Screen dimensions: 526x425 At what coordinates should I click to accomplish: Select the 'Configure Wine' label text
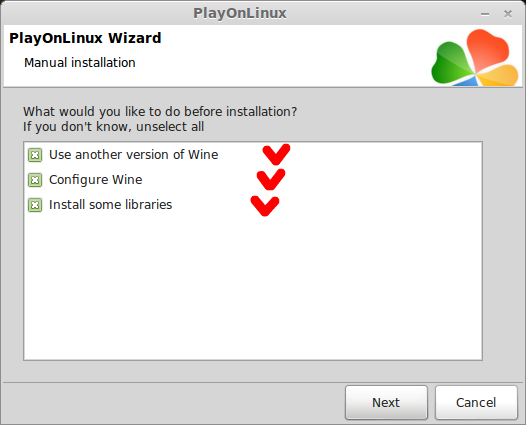pos(96,180)
